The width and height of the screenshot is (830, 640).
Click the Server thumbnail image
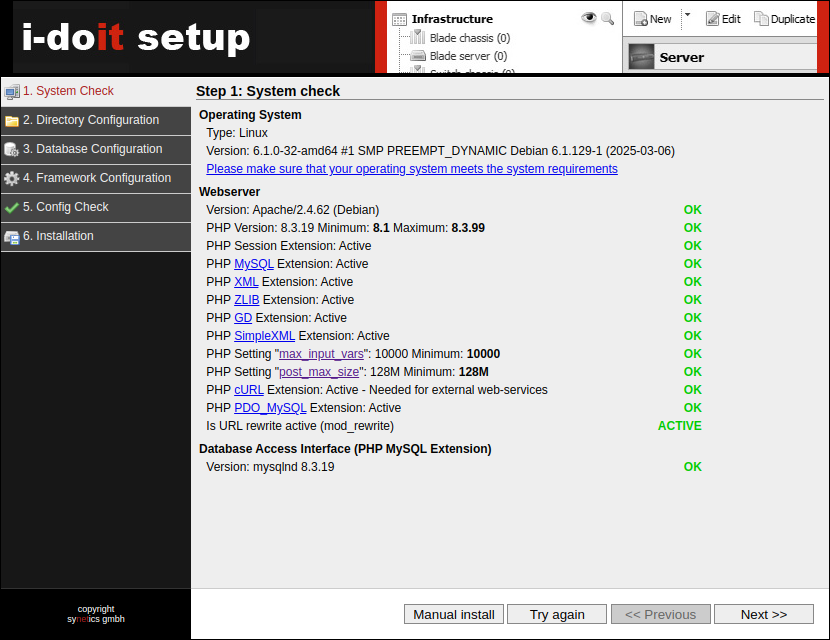pos(641,57)
